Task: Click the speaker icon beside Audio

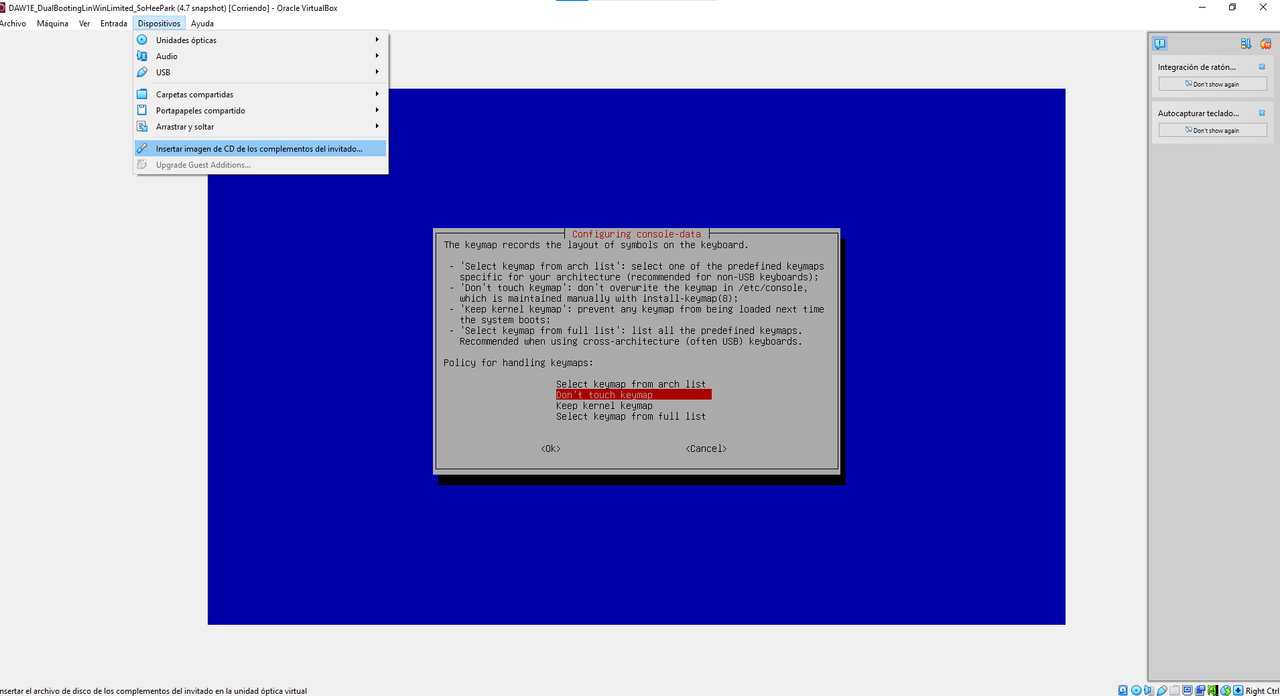Action: click(x=142, y=56)
